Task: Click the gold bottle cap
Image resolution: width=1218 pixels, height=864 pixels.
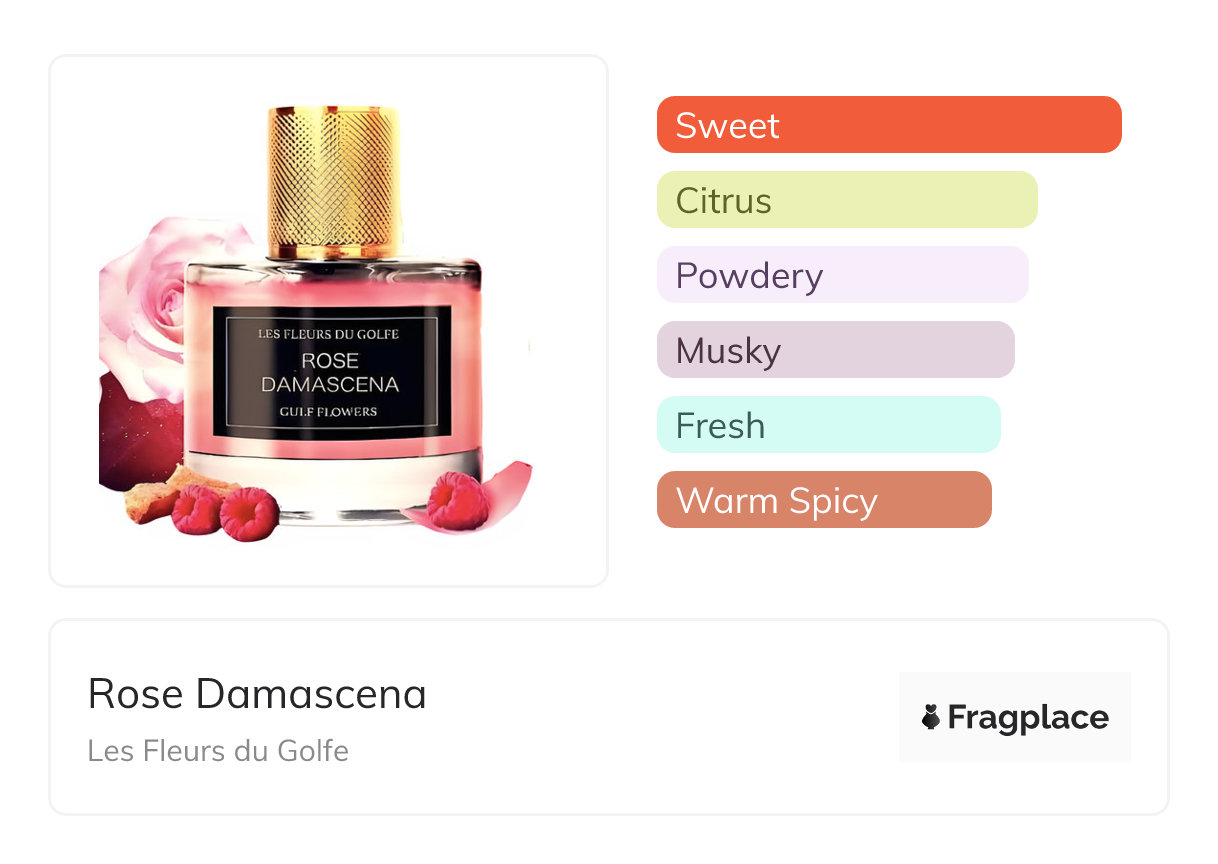Action: point(334,180)
